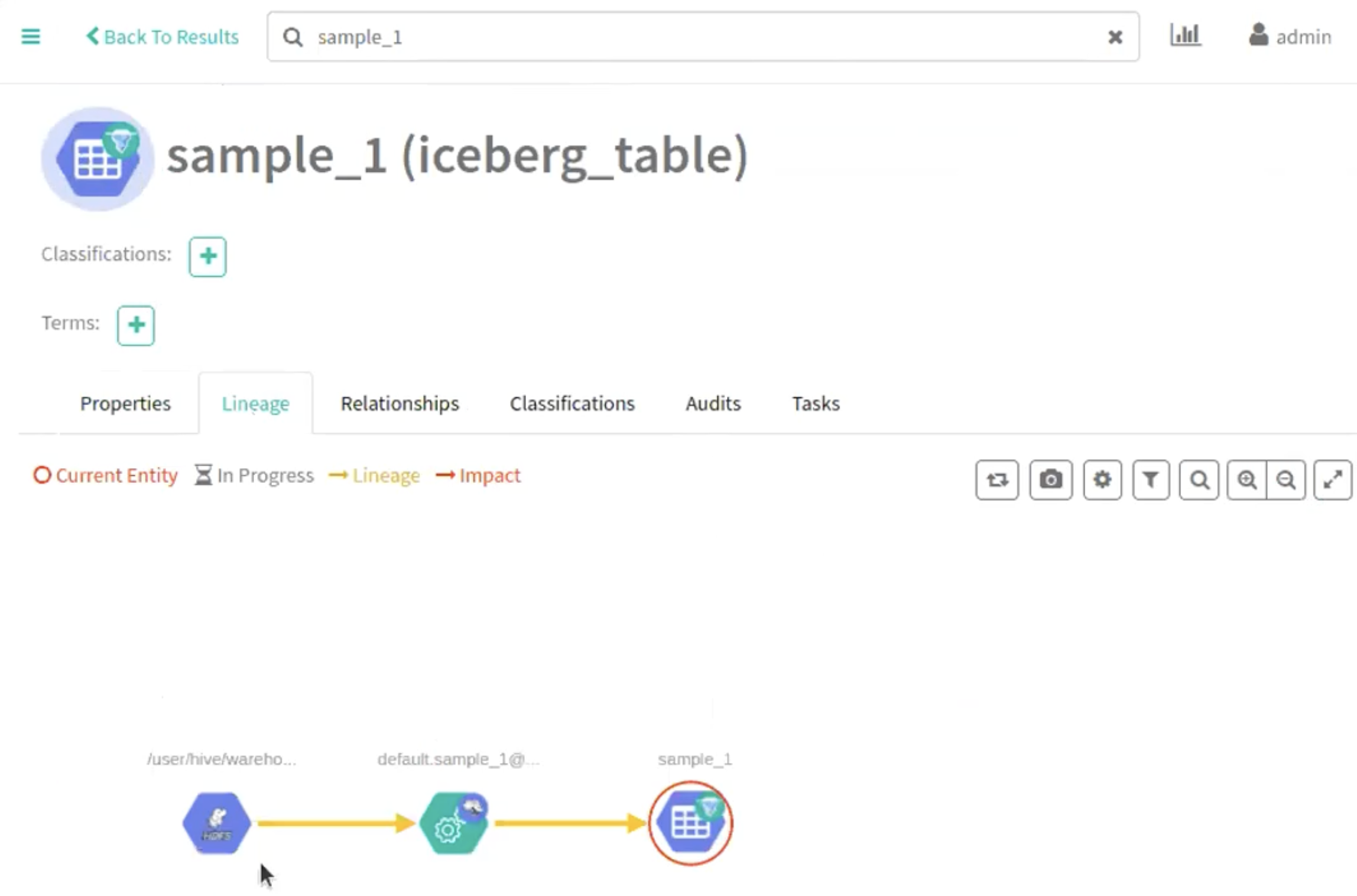Zoom in on the lineage graph
This screenshot has width=1357, height=896.
(x=1247, y=480)
